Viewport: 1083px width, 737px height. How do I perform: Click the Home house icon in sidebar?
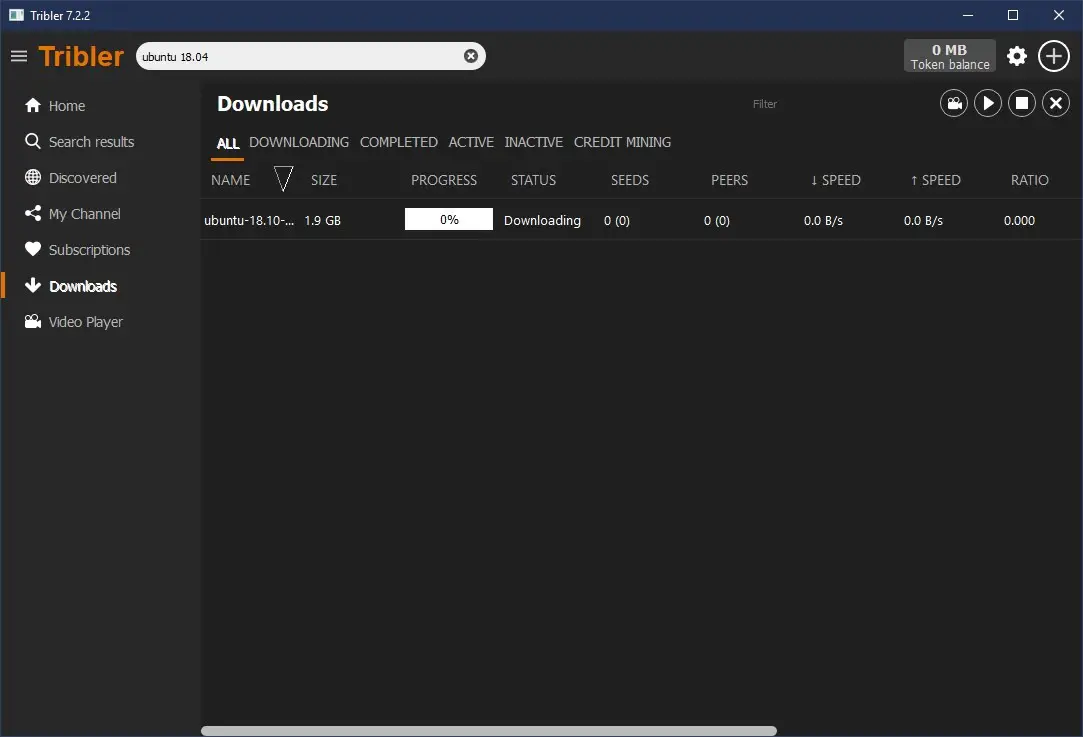tap(32, 105)
